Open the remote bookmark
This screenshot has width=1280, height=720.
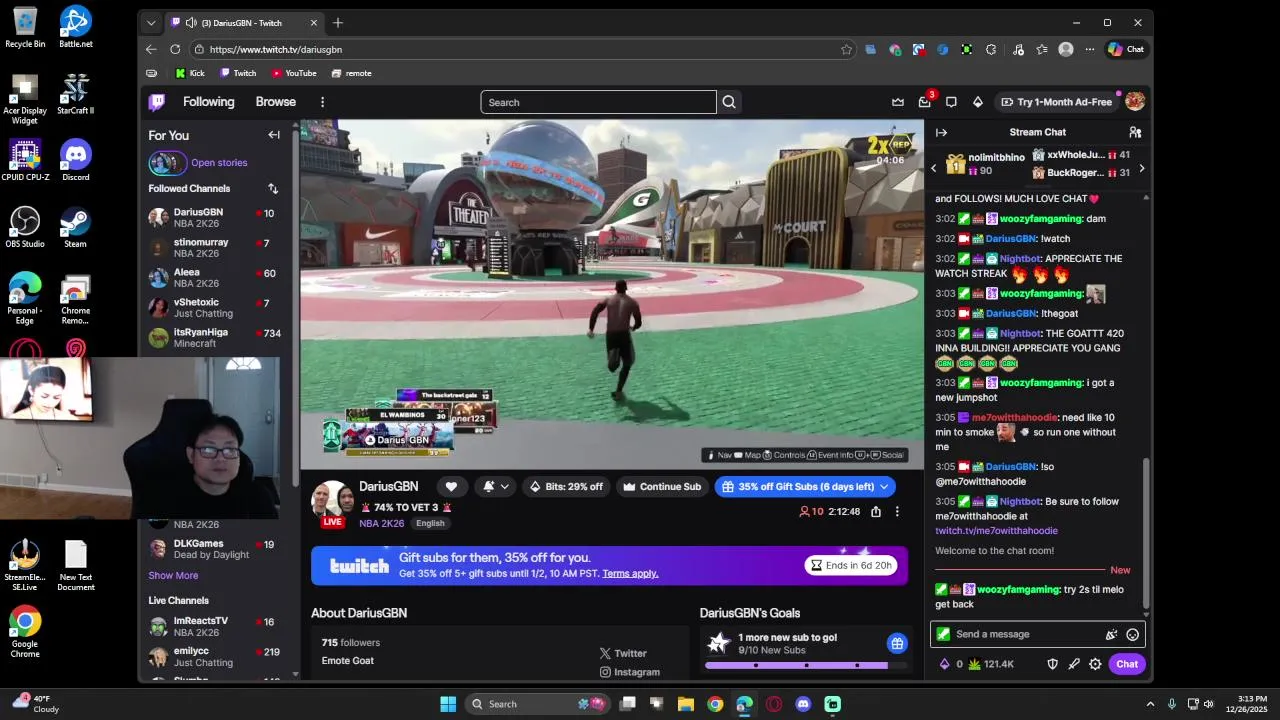click(351, 73)
